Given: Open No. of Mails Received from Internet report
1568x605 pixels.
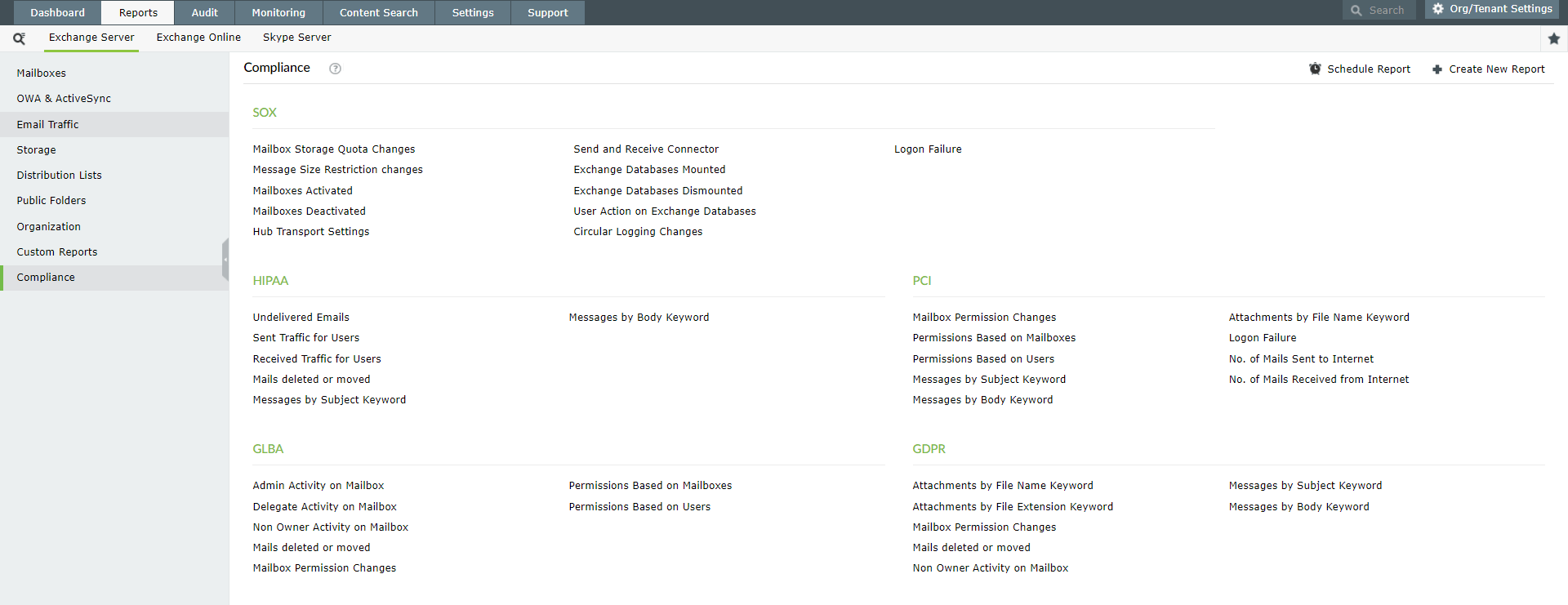Looking at the screenshot, I should pyautogui.click(x=1319, y=380).
